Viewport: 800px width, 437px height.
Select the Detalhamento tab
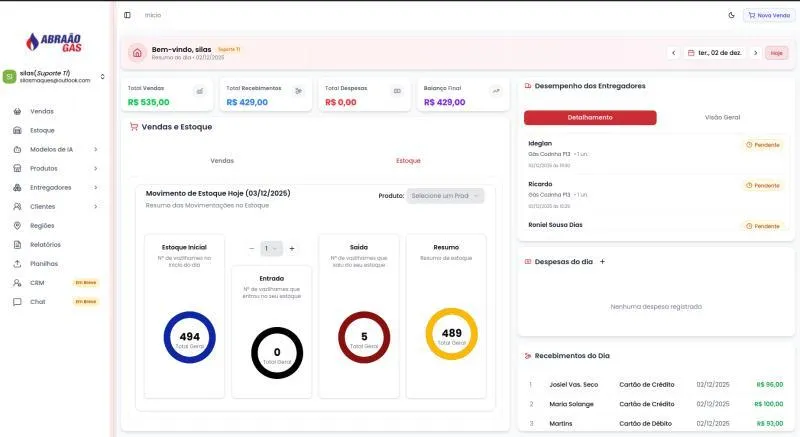590,118
